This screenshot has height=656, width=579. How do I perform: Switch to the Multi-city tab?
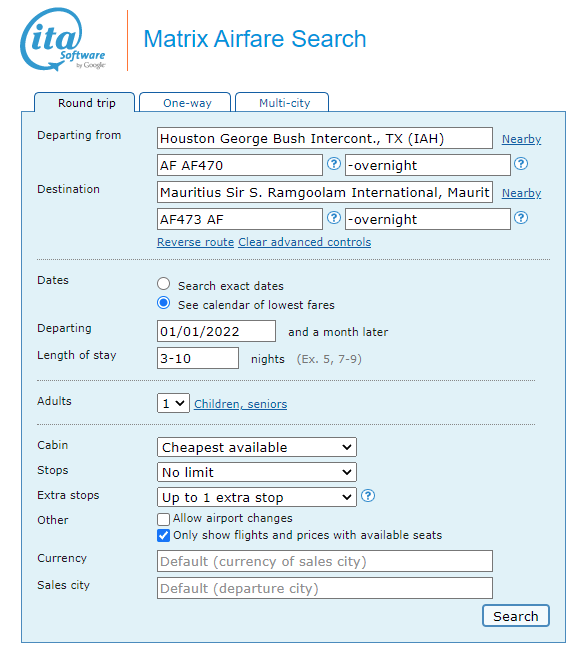pyautogui.click(x=282, y=102)
